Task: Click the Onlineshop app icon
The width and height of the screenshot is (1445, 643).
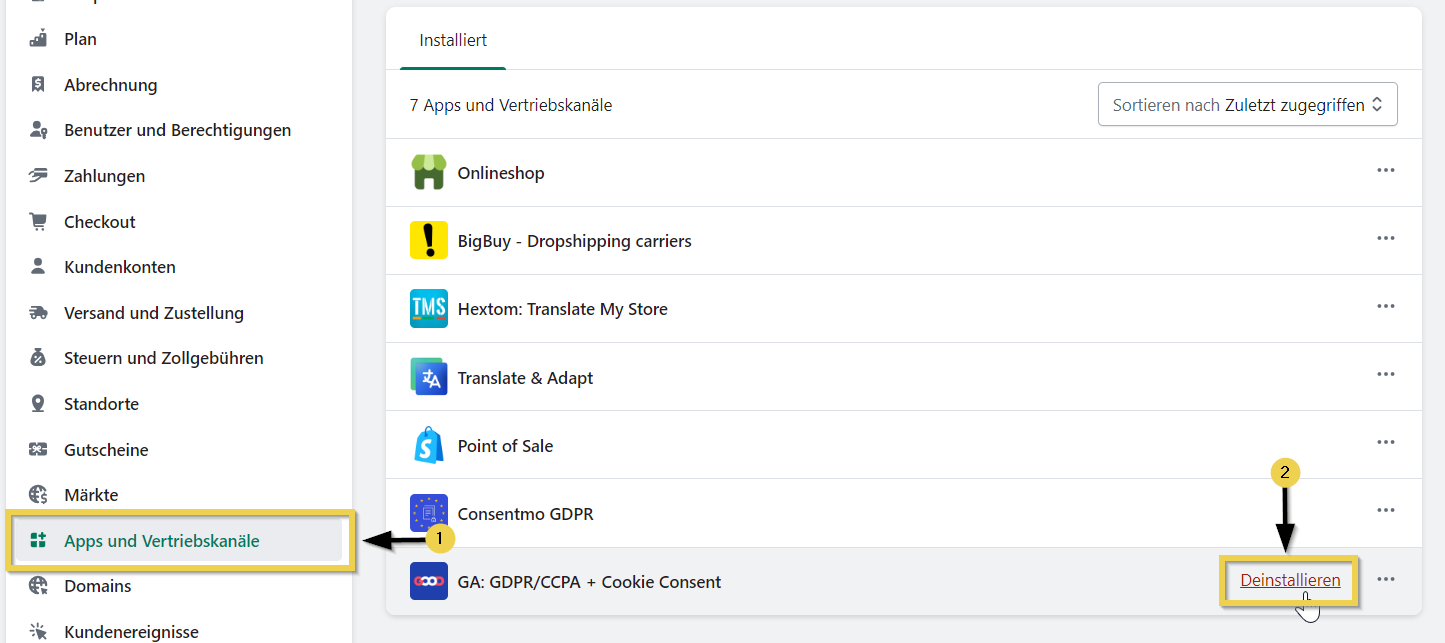Action: tap(428, 173)
